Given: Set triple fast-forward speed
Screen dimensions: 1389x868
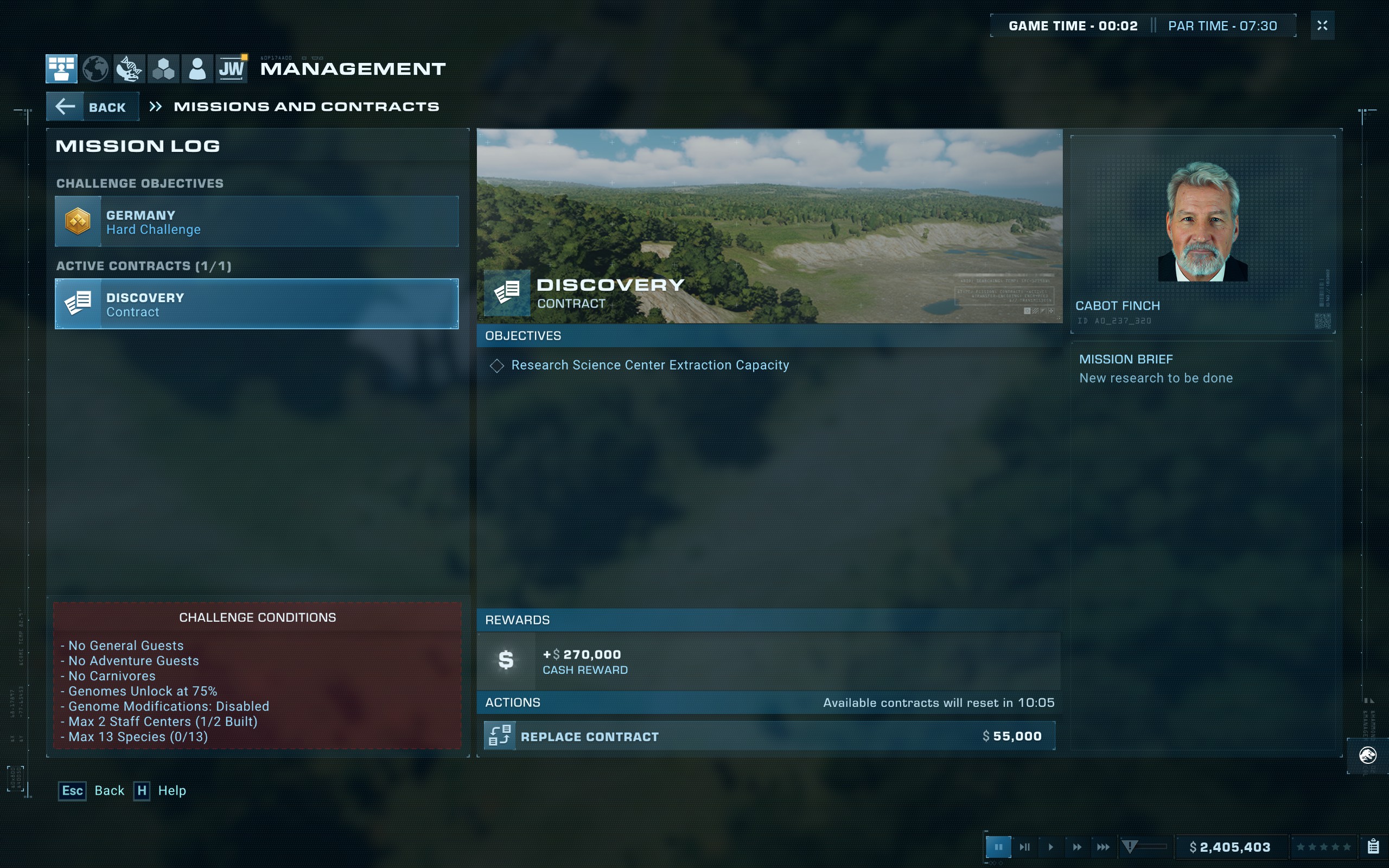Looking at the screenshot, I should pos(1103,847).
